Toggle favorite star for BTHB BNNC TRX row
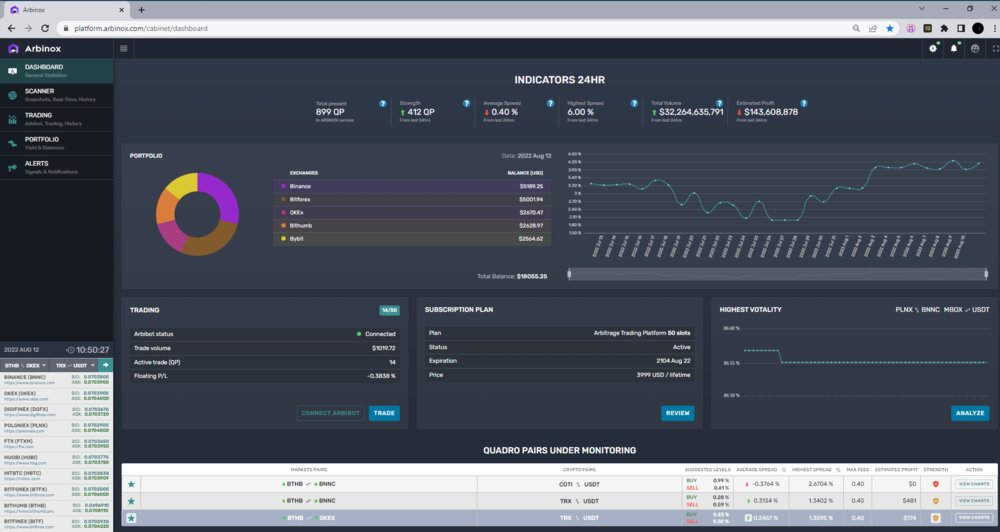The height and width of the screenshot is (532, 1000). click(x=131, y=501)
